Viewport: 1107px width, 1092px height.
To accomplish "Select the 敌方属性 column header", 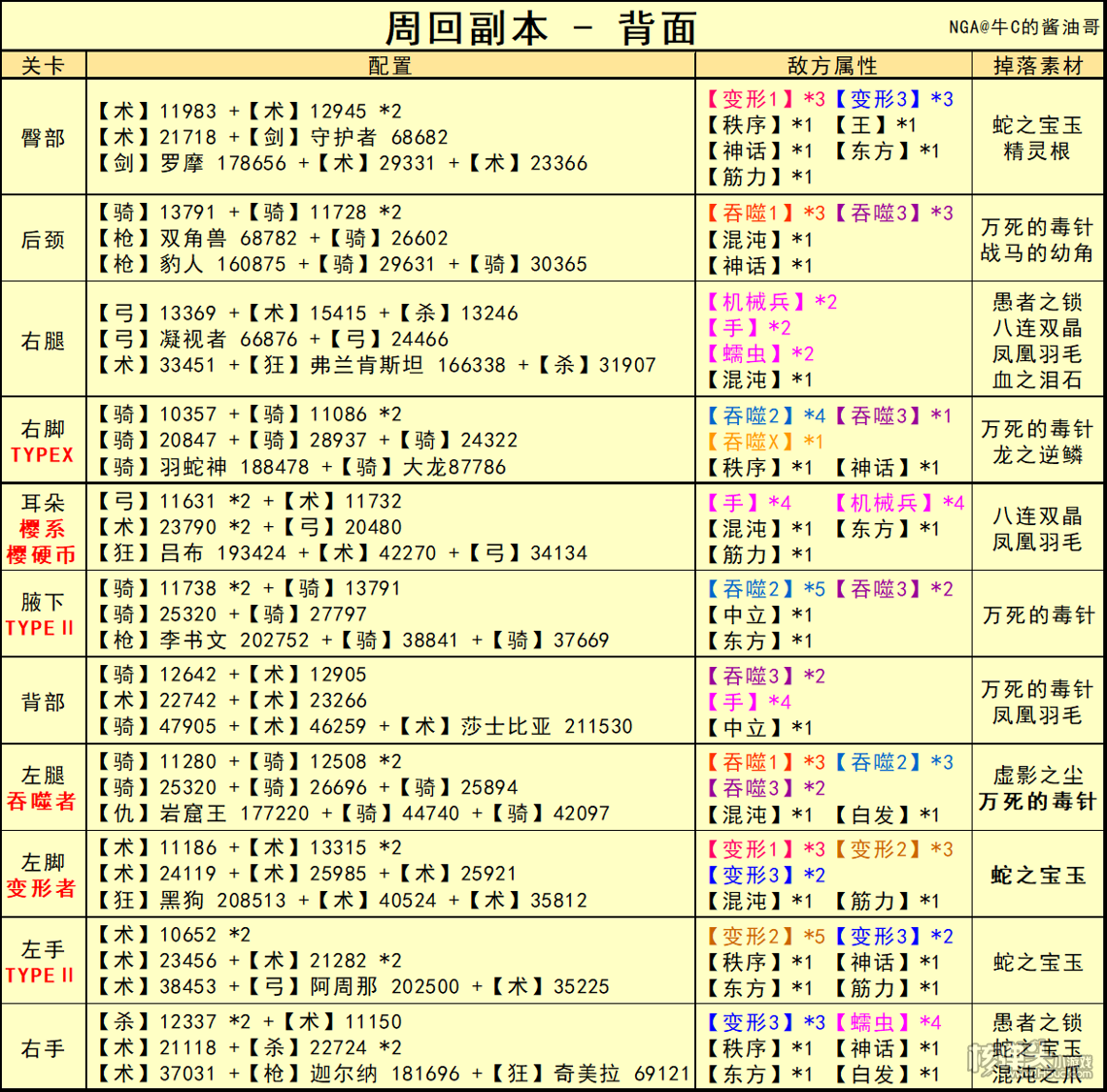I will 832,66.
